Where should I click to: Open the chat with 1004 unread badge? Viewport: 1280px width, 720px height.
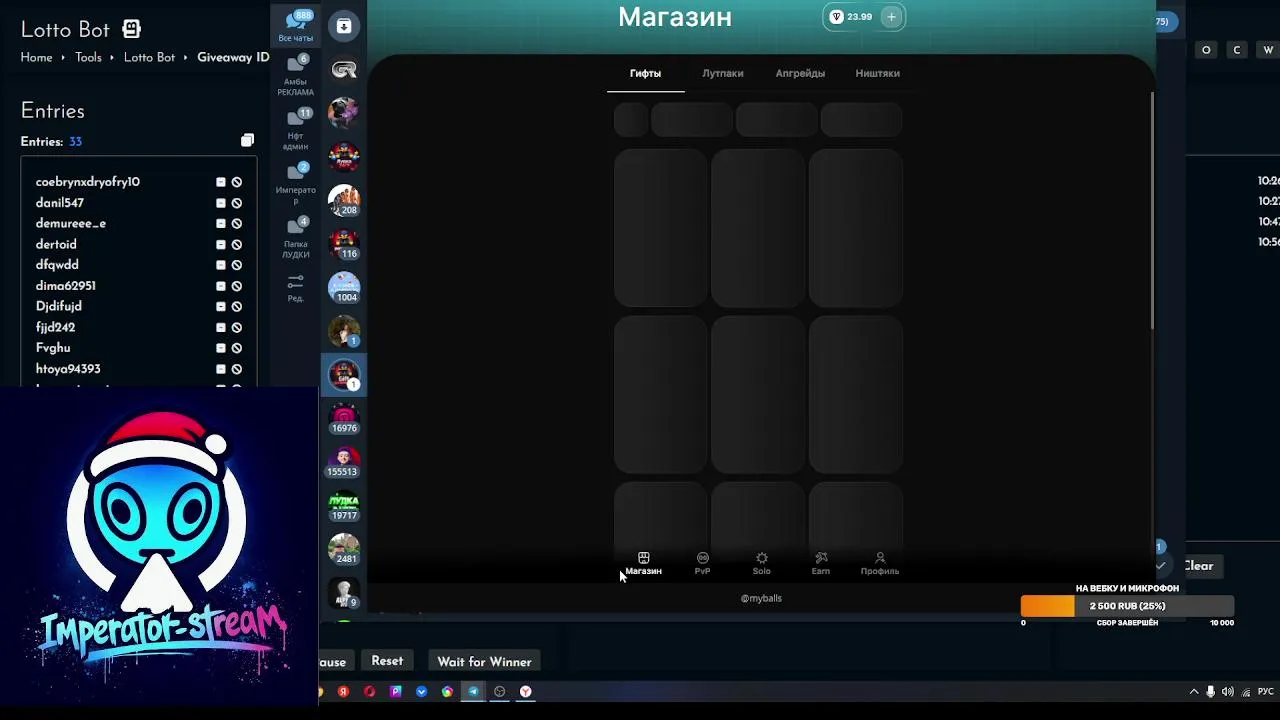pos(344,288)
